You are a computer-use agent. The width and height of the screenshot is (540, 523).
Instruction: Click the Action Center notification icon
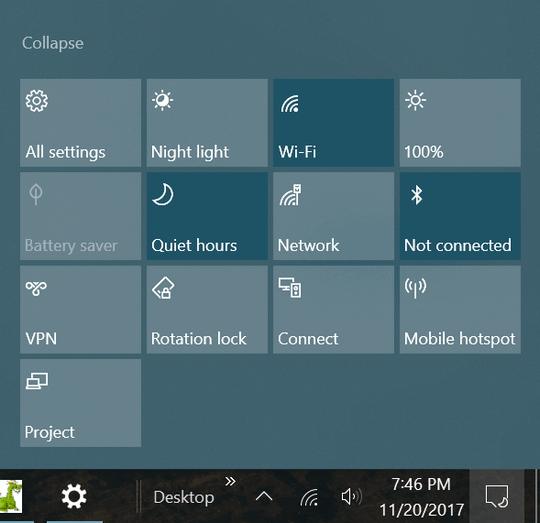point(497,496)
